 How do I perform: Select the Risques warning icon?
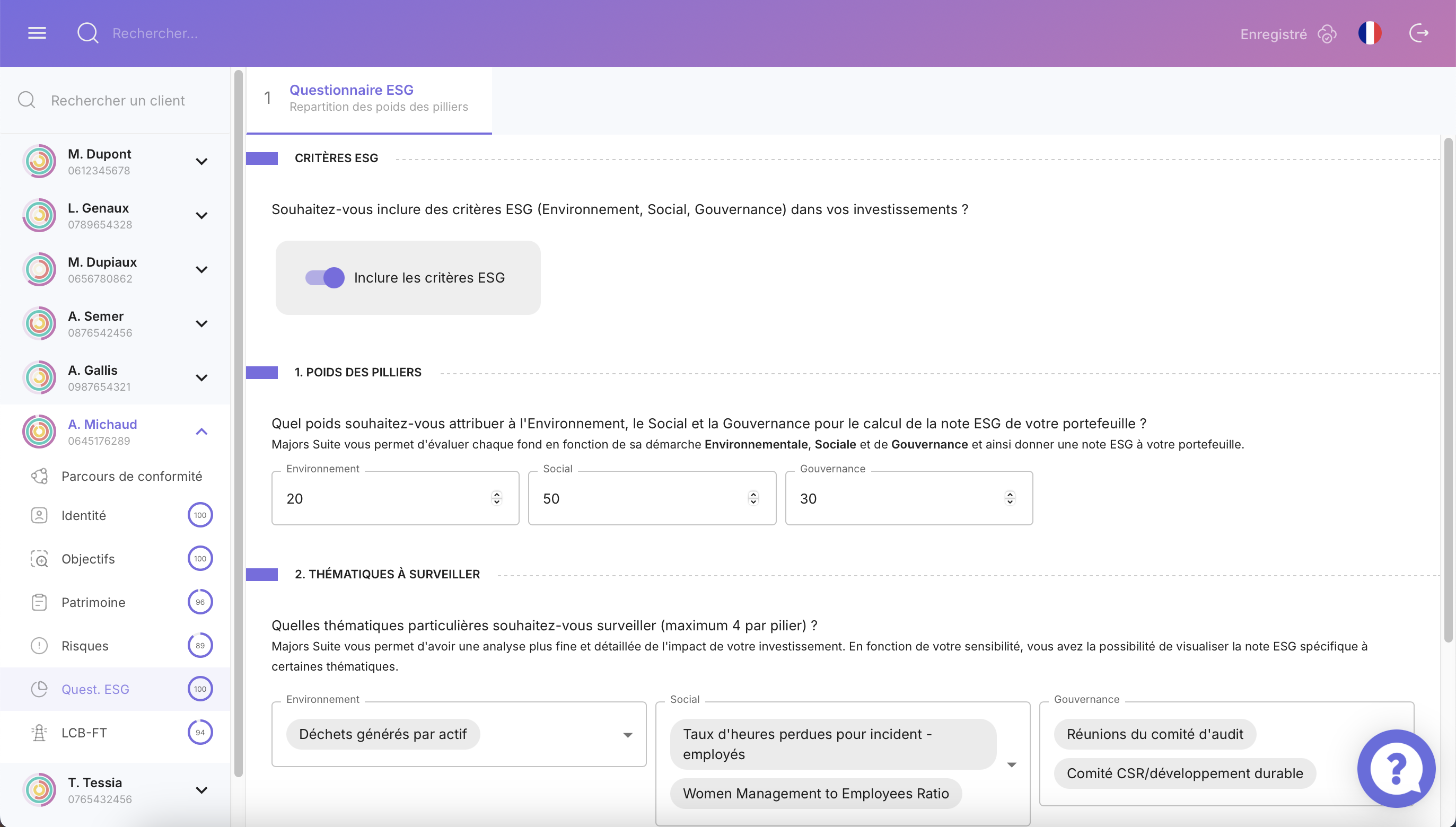[x=39, y=645]
